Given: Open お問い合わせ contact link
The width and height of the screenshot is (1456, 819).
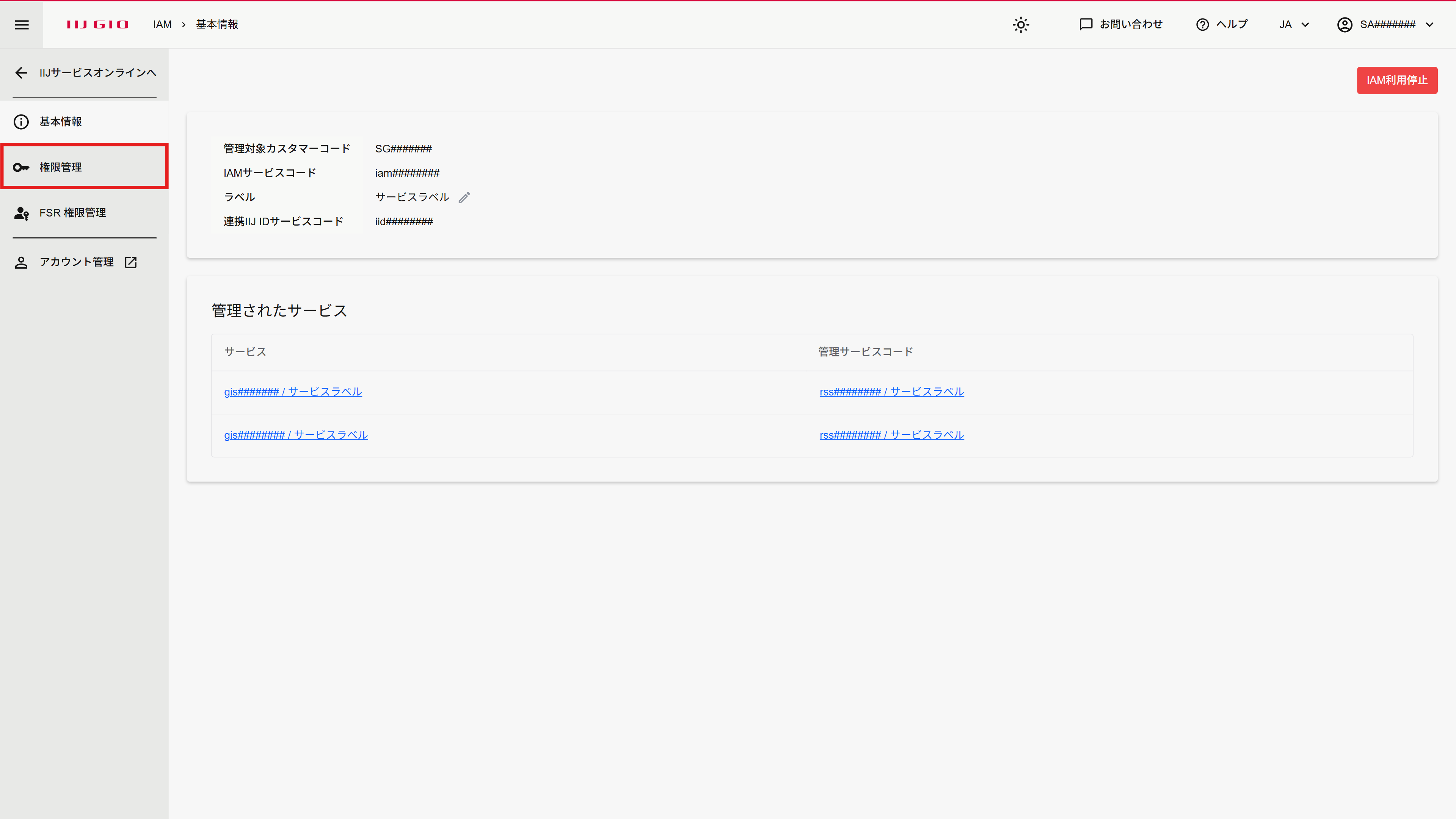Looking at the screenshot, I should [x=1121, y=24].
